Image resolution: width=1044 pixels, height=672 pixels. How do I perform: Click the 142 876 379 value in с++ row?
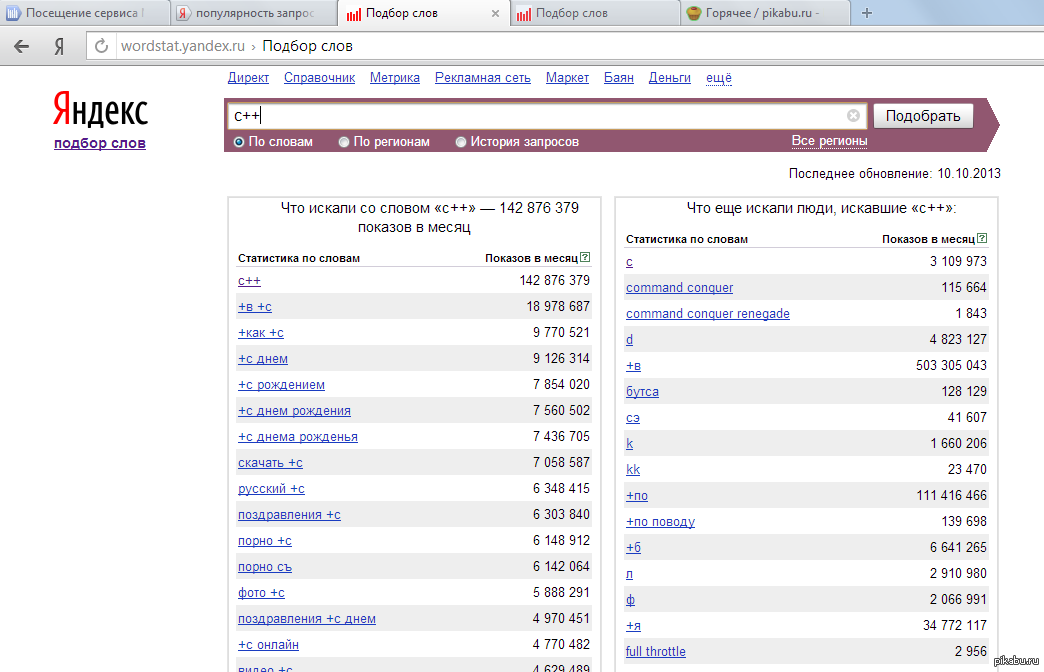(555, 280)
